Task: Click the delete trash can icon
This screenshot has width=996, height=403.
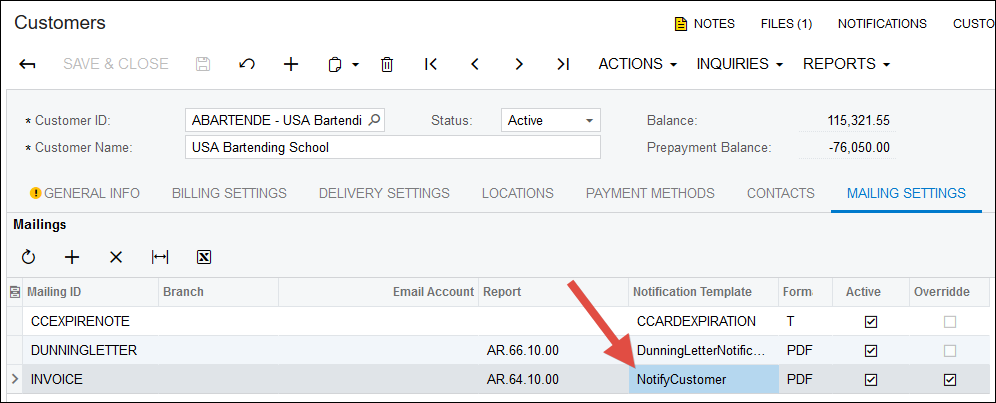Action: coord(387,64)
